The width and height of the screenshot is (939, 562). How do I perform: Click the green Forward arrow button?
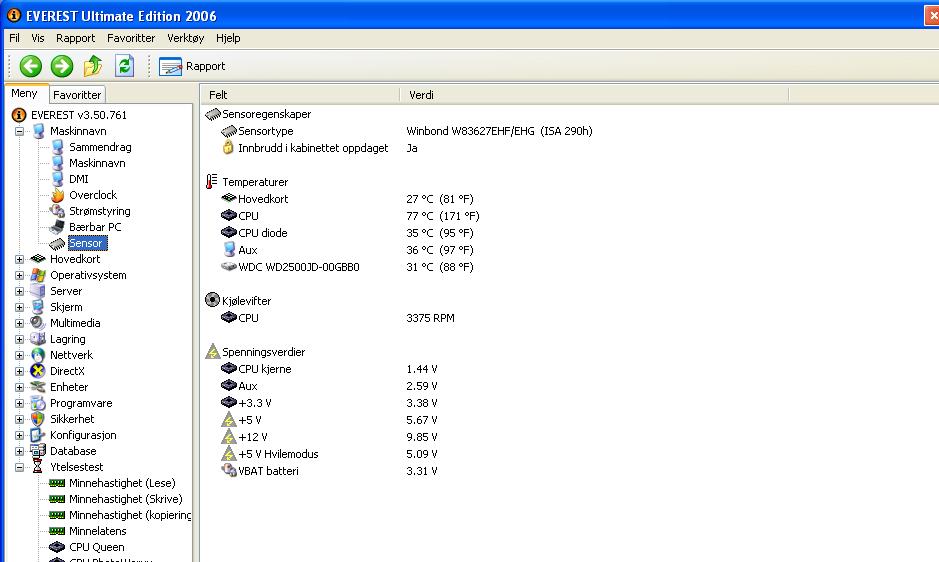coord(62,66)
